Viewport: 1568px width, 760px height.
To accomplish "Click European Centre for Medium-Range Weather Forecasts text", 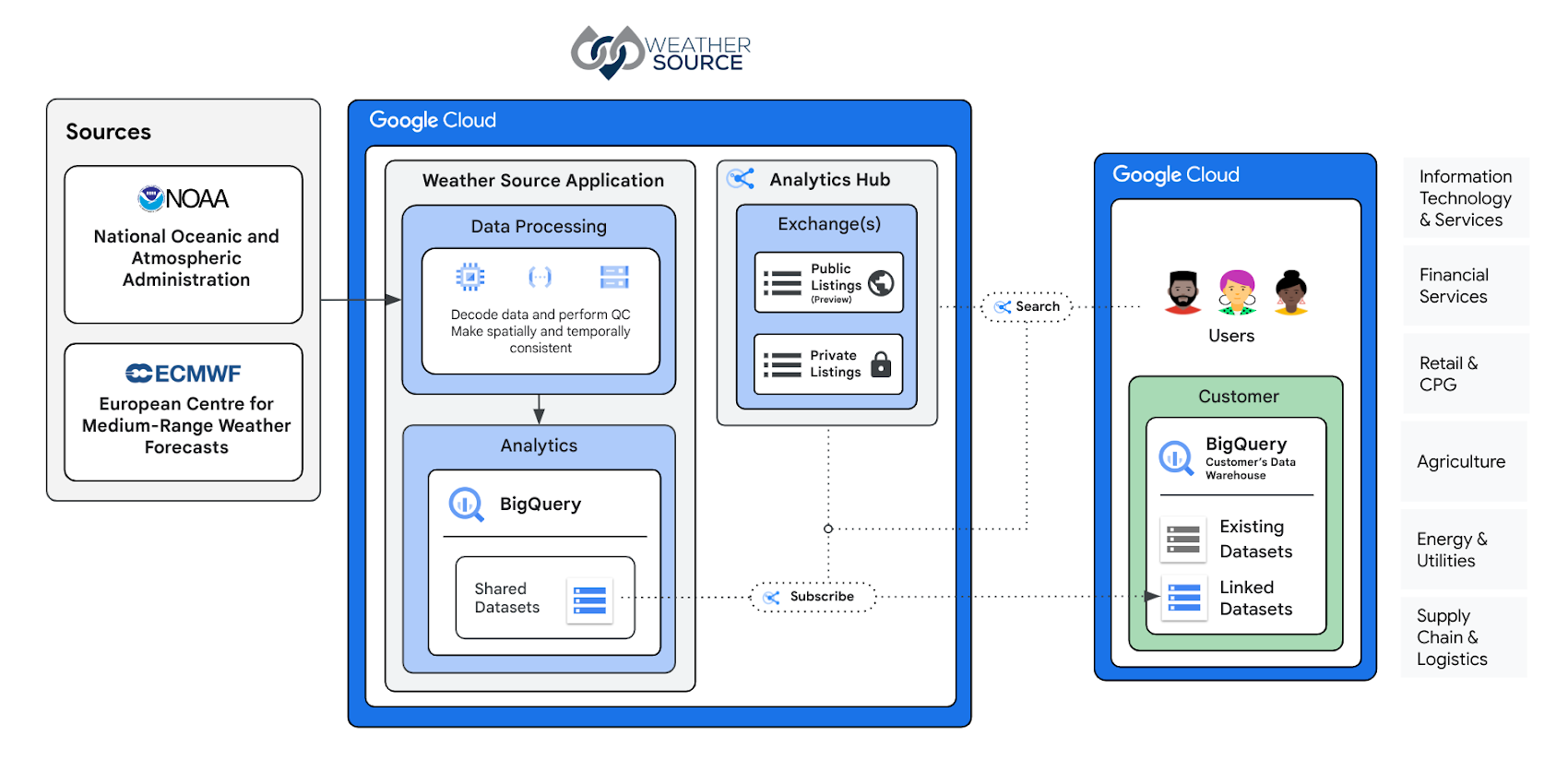I will (186, 425).
